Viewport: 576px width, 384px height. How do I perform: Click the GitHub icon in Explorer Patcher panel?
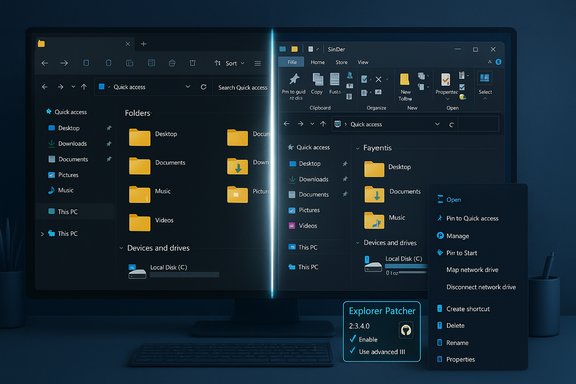[x=406, y=330]
